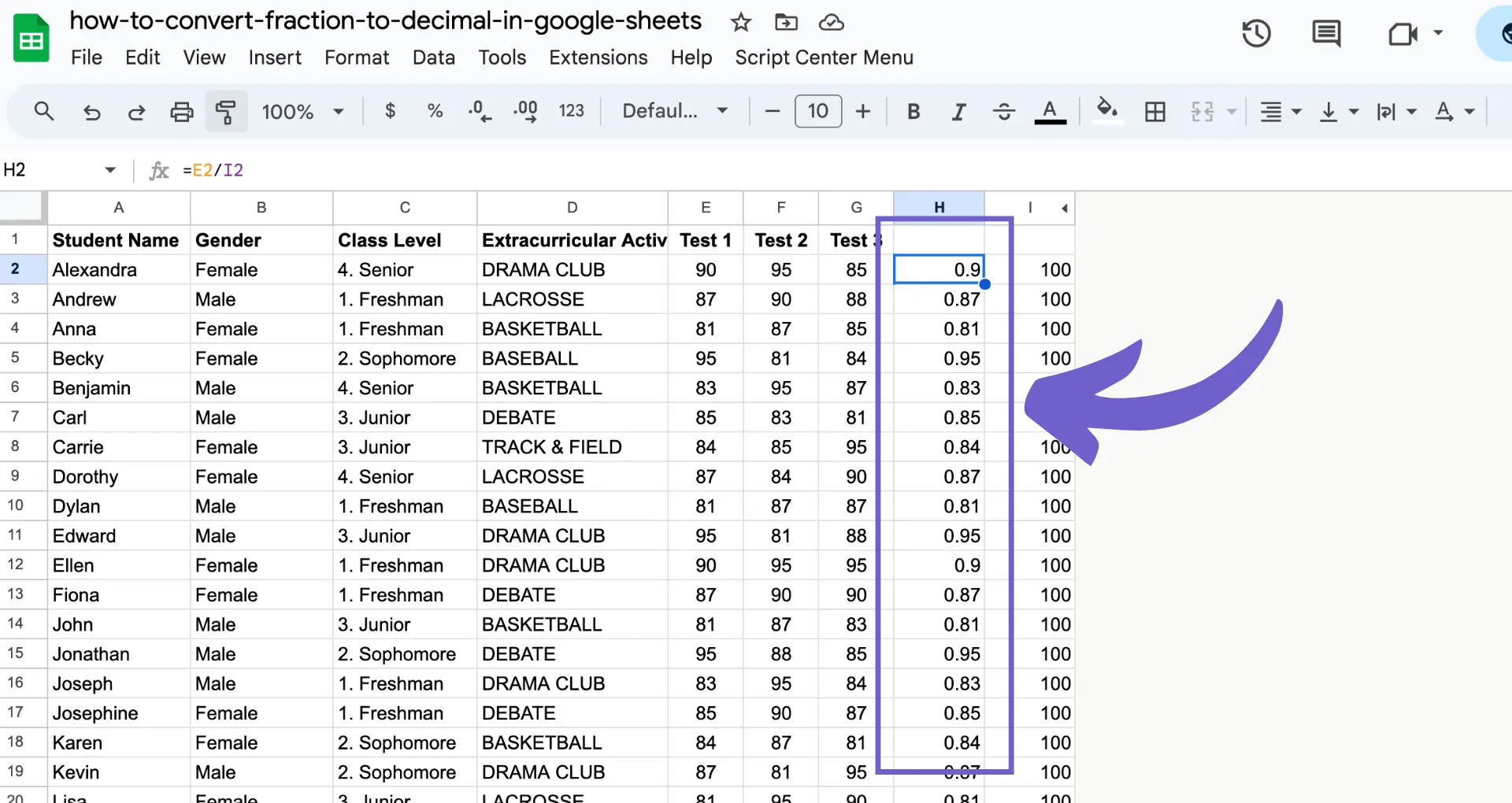The height and width of the screenshot is (803, 1512).
Task: Click the font size input field
Action: coord(818,112)
